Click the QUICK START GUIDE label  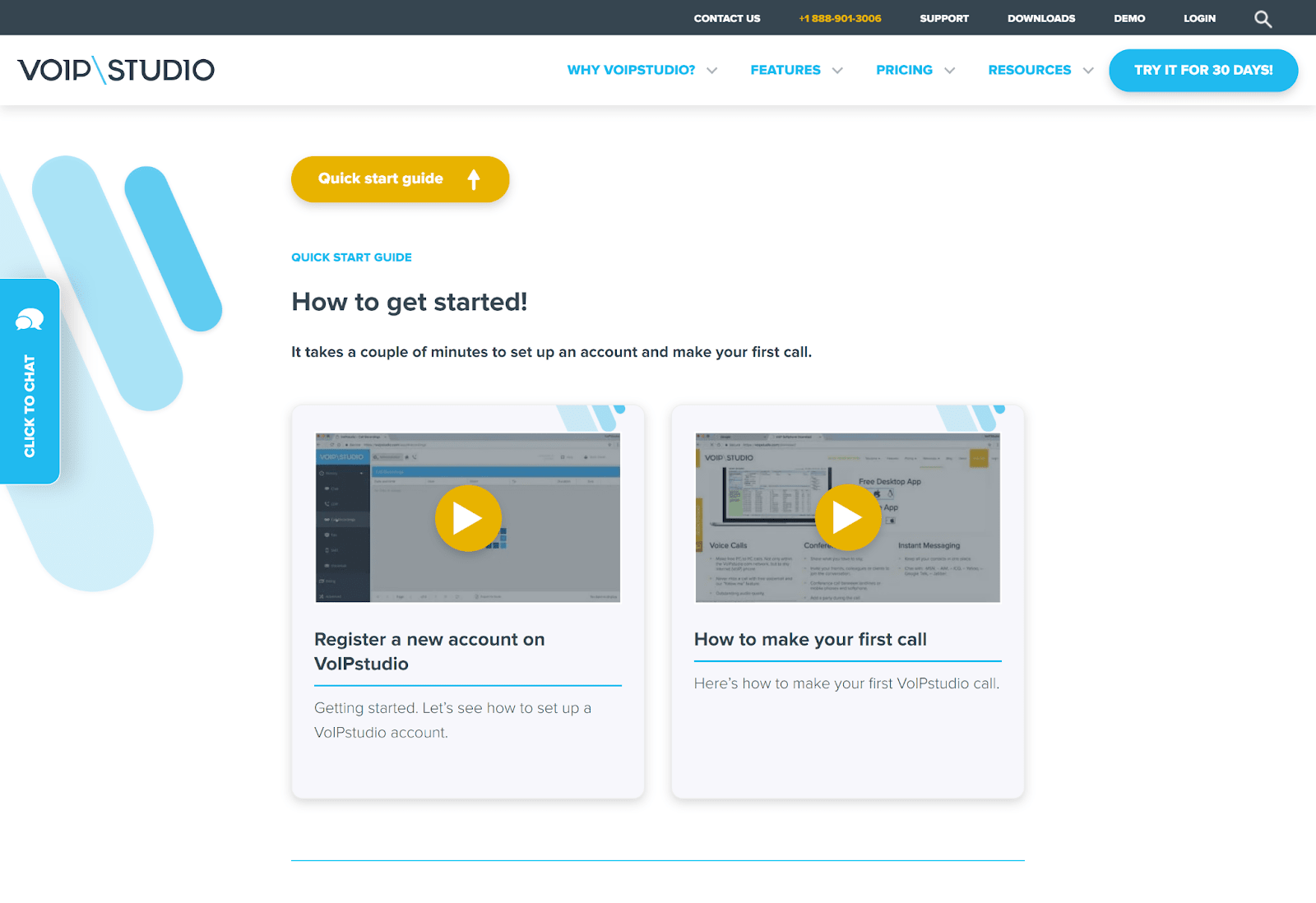pyautogui.click(x=351, y=257)
